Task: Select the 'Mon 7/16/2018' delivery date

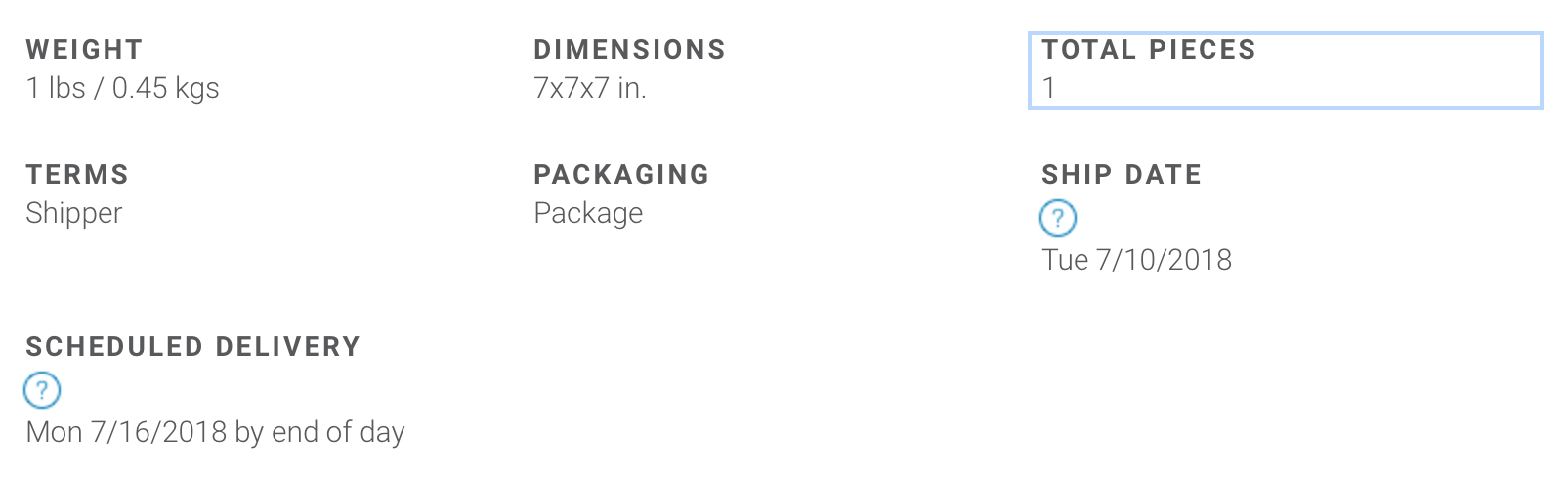Action: click(x=127, y=432)
